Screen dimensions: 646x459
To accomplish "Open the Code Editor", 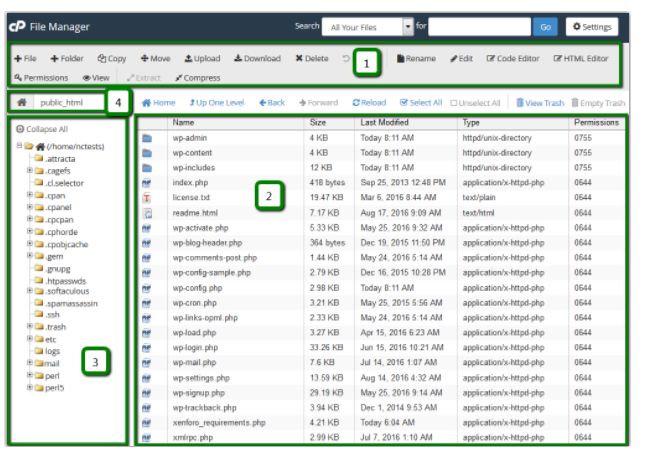I will (513, 59).
